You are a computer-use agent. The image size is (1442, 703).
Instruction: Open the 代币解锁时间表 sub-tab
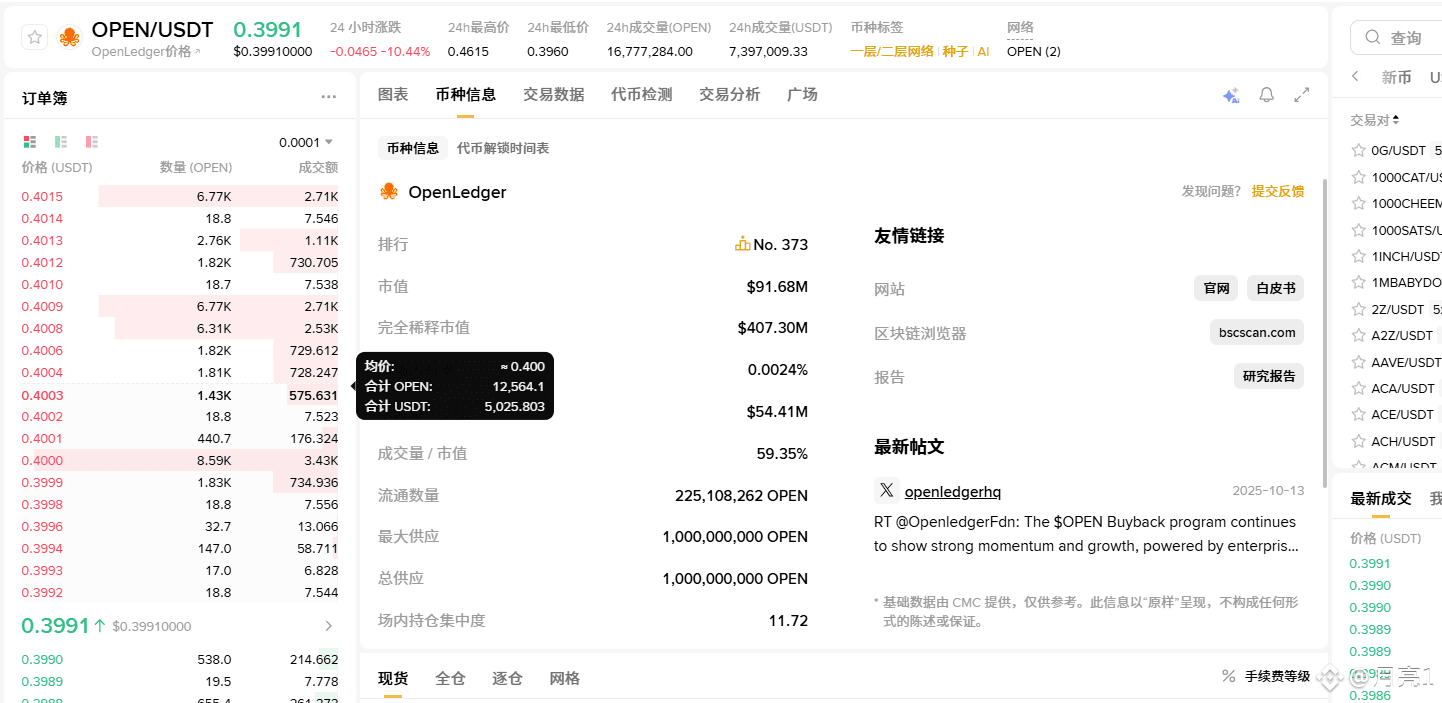point(503,148)
